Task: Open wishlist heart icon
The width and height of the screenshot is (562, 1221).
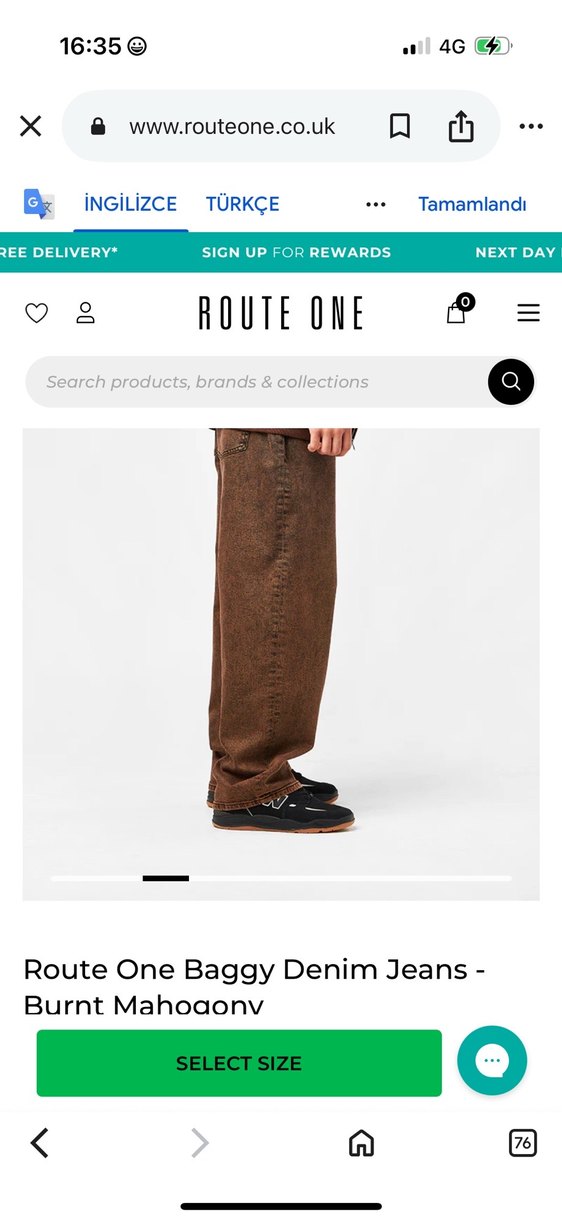Action: pos(36,313)
